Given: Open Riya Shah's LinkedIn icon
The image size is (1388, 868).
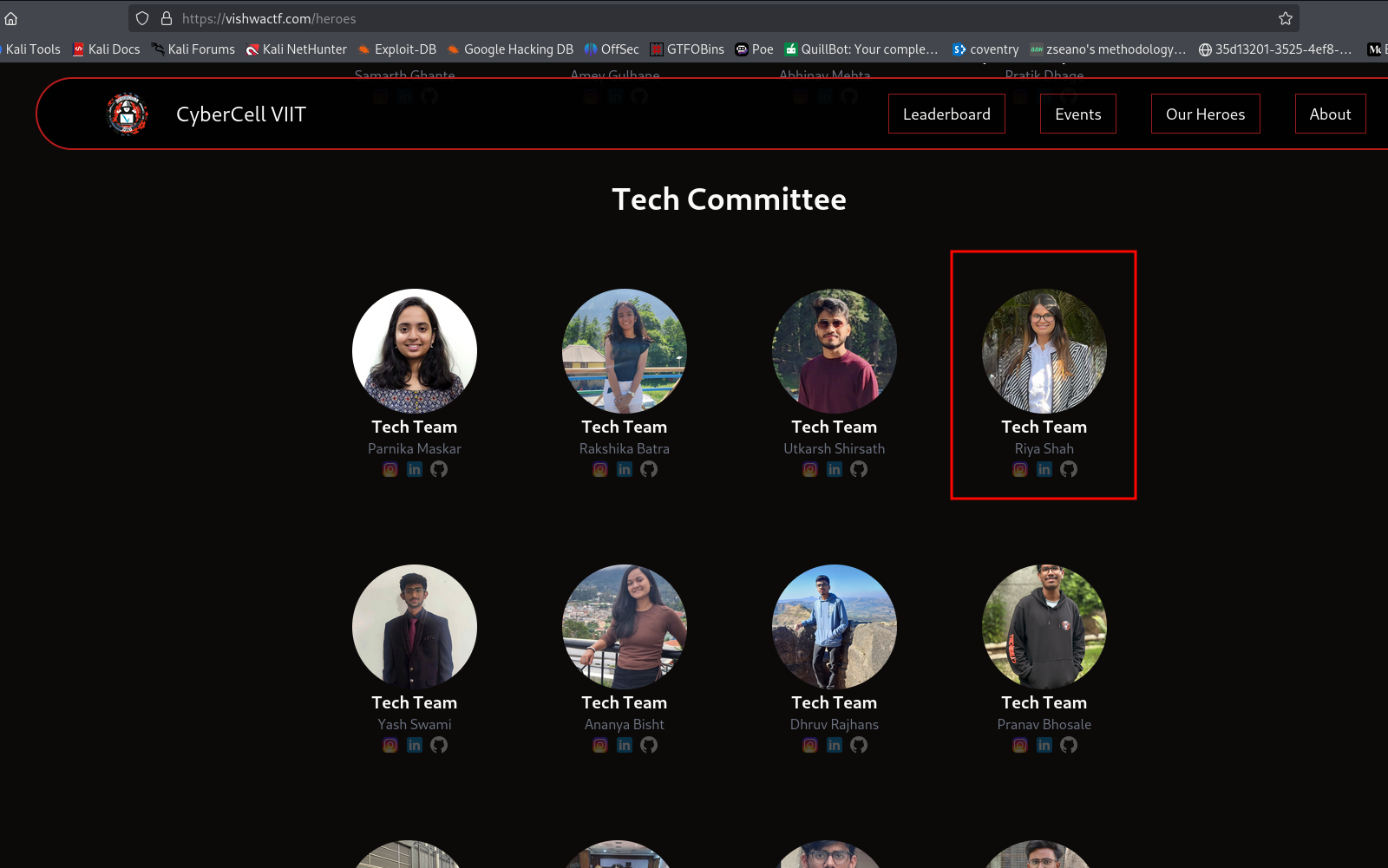Looking at the screenshot, I should tap(1044, 469).
